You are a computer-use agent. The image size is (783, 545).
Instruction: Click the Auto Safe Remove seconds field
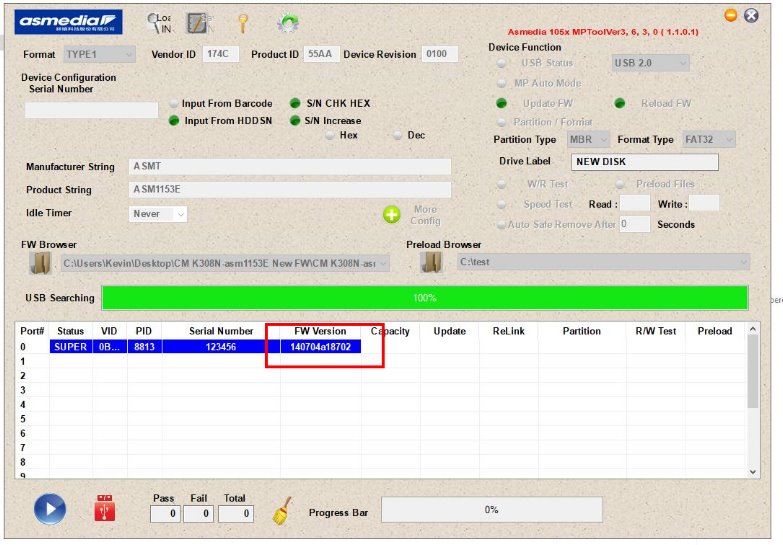pos(635,224)
